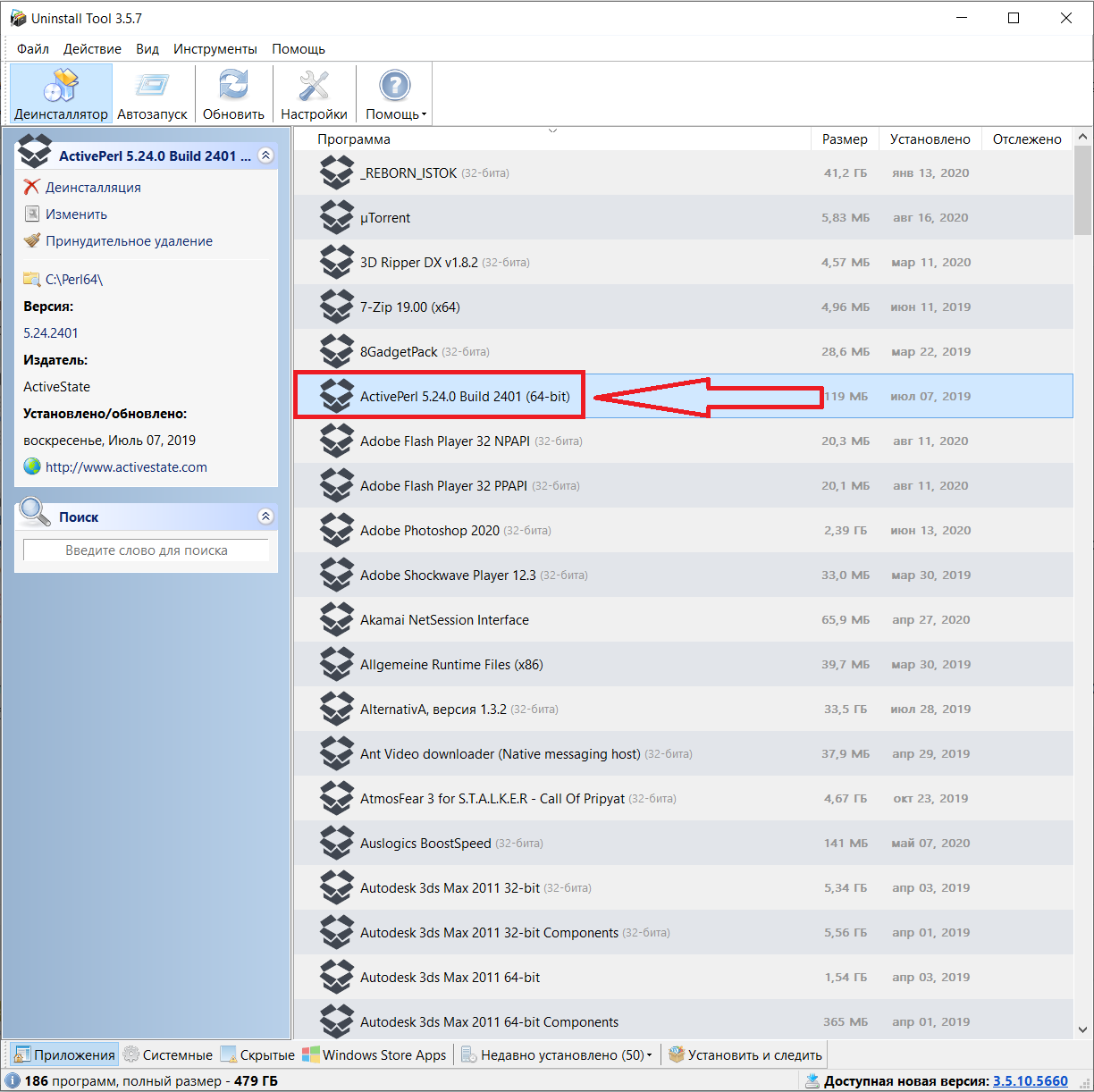Click the vertical scrollbar thumb
1094x1092 pixels.
pos(1083,189)
